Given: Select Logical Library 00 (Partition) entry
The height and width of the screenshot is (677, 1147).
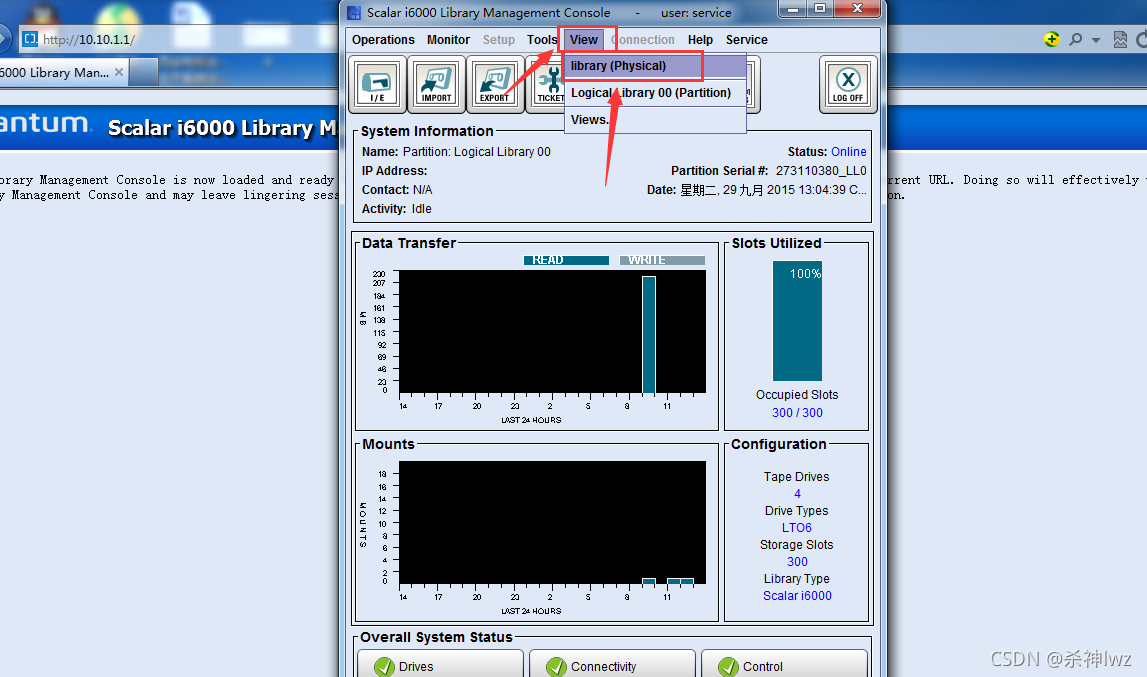Looking at the screenshot, I should point(655,93).
